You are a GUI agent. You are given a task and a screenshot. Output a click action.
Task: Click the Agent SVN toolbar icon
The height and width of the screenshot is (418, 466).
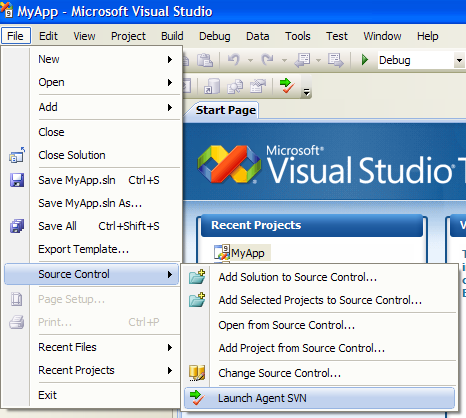pos(287,85)
